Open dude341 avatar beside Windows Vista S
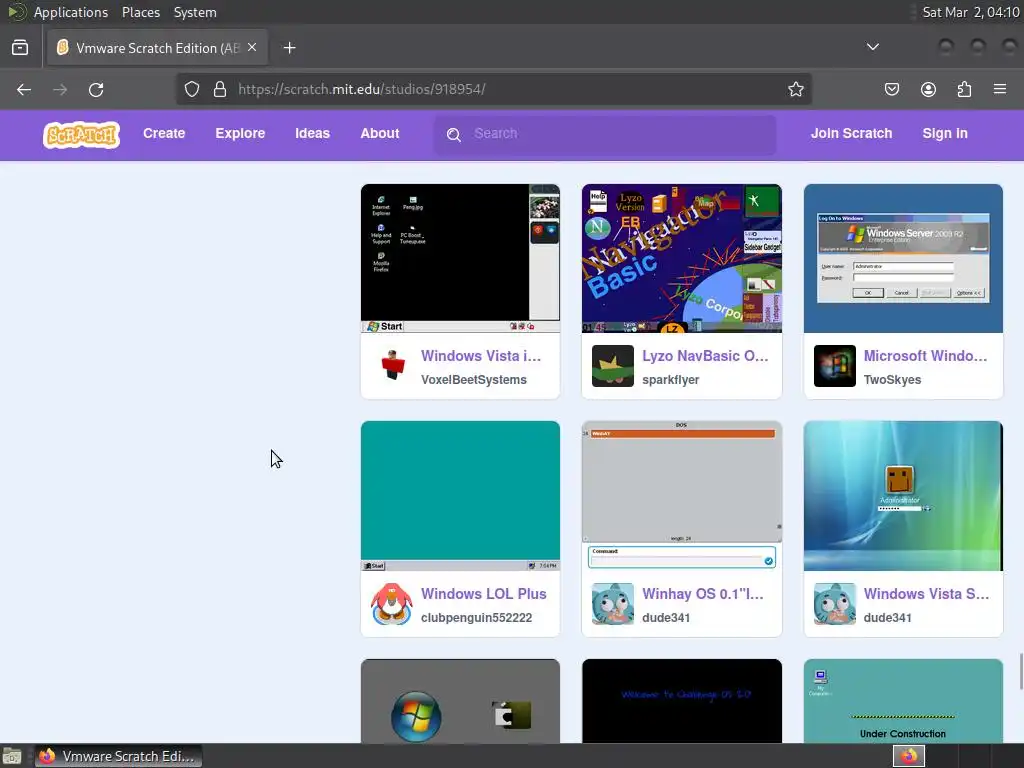Screen dimensions: 1024x768 (835, 603)
